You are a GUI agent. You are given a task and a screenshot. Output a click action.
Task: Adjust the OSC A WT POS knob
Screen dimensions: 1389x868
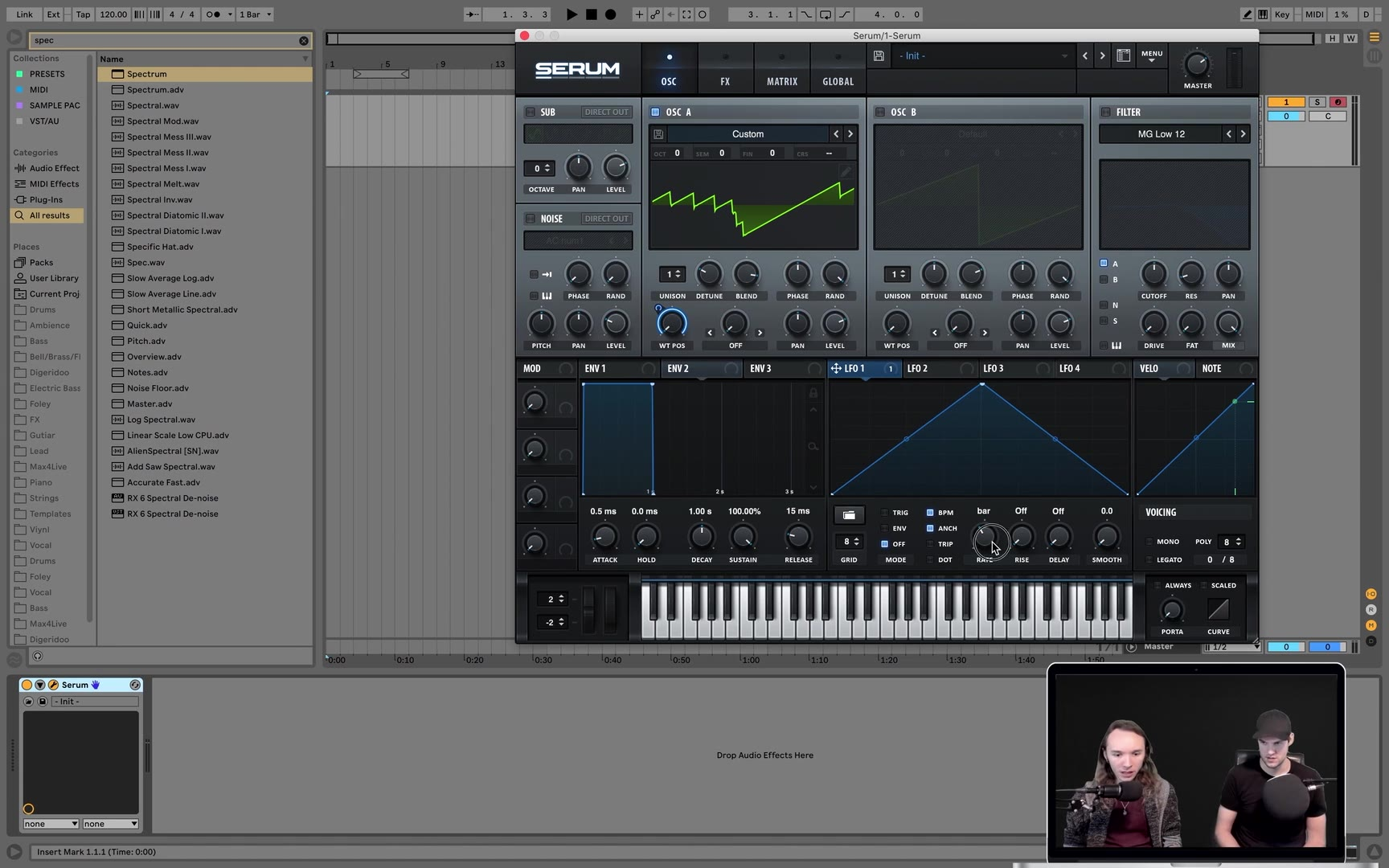click(x=672, y=323)
